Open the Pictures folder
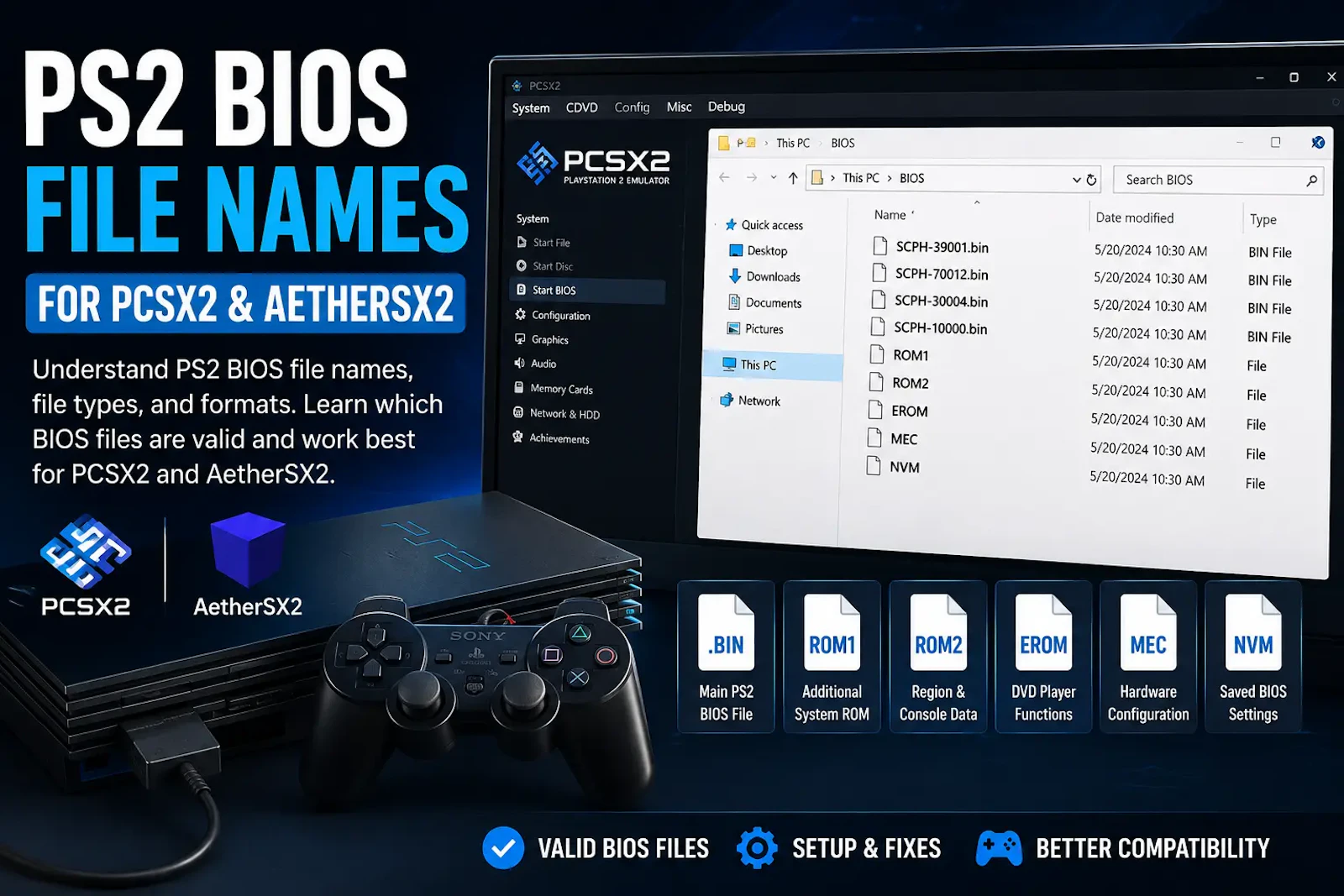1344x896 pixels. click(754, 328)
